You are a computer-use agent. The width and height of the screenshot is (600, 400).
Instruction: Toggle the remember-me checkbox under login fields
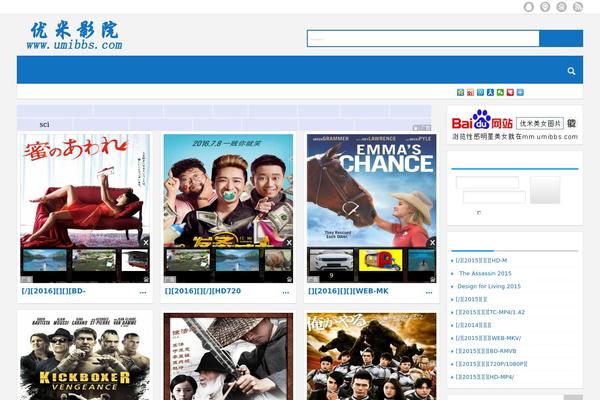(x=479, y=212)
